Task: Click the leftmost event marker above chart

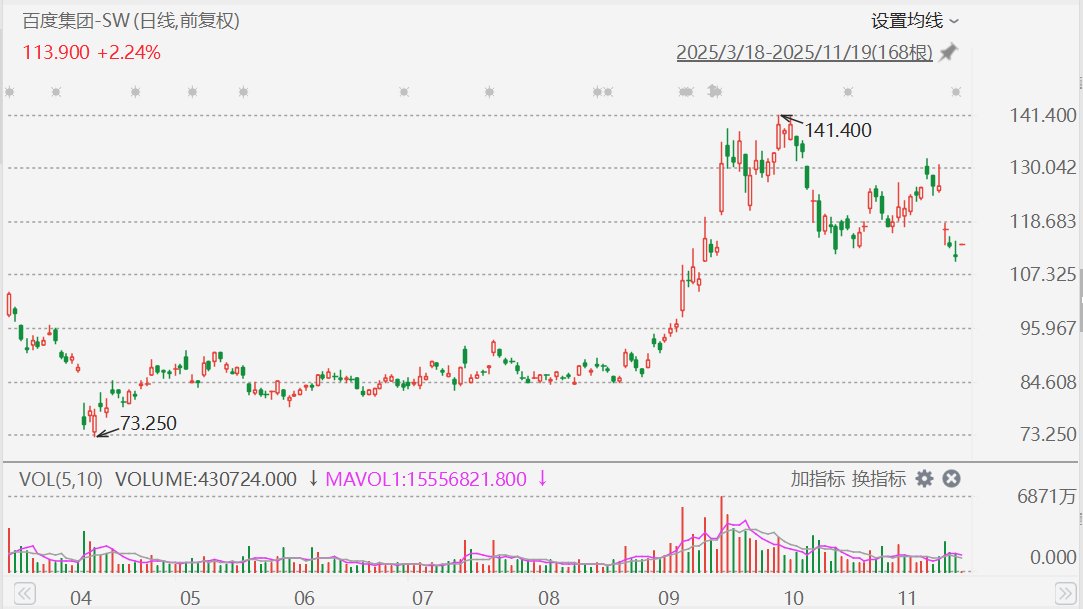Action: 9,92
